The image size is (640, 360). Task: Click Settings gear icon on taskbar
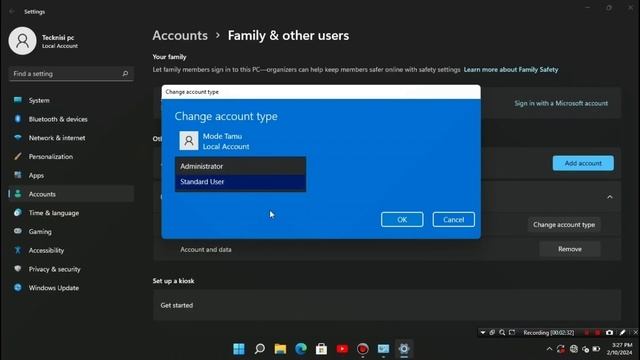coord(404,349)
